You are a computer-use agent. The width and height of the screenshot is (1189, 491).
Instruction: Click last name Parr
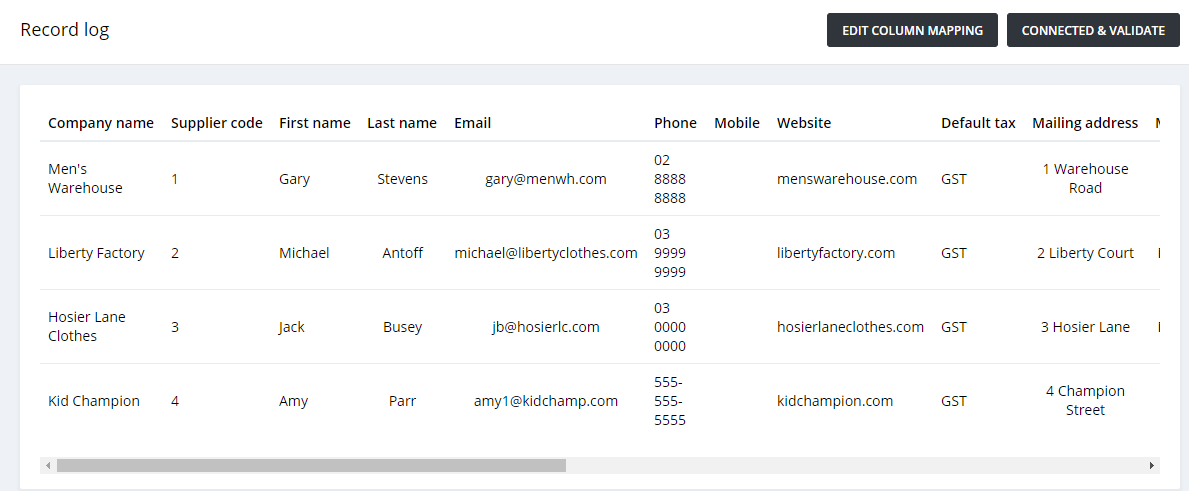point(403,401)
